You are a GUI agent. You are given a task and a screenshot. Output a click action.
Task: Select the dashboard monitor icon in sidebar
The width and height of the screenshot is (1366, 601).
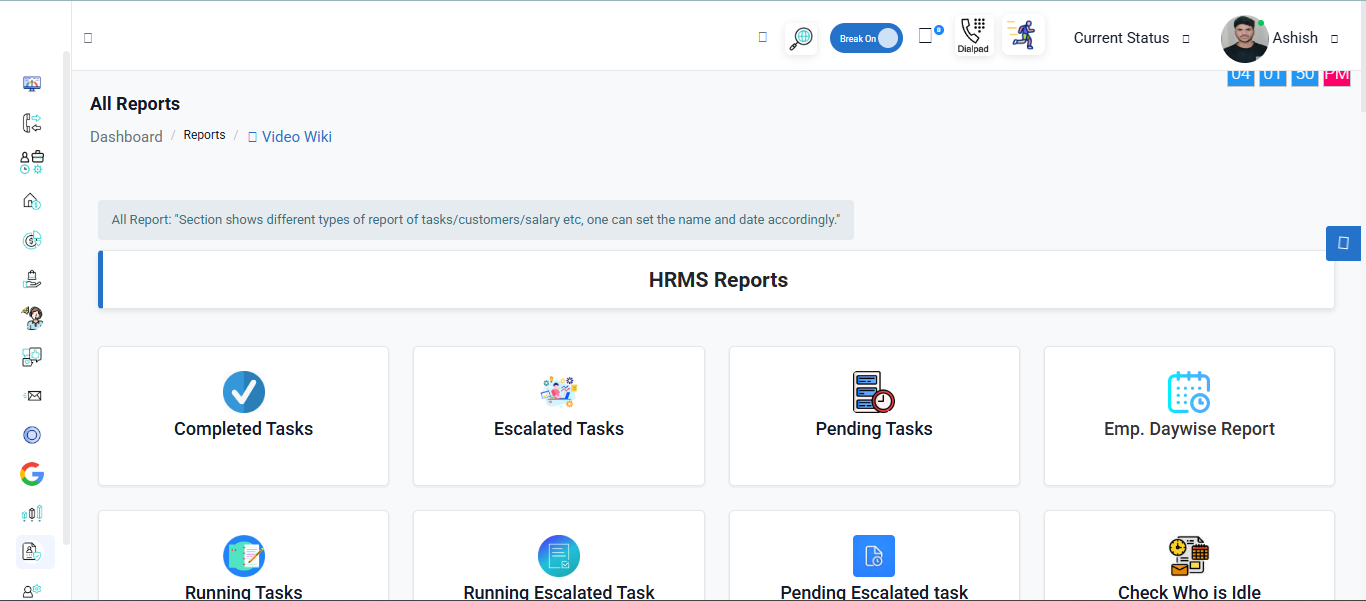click(32, 84)
